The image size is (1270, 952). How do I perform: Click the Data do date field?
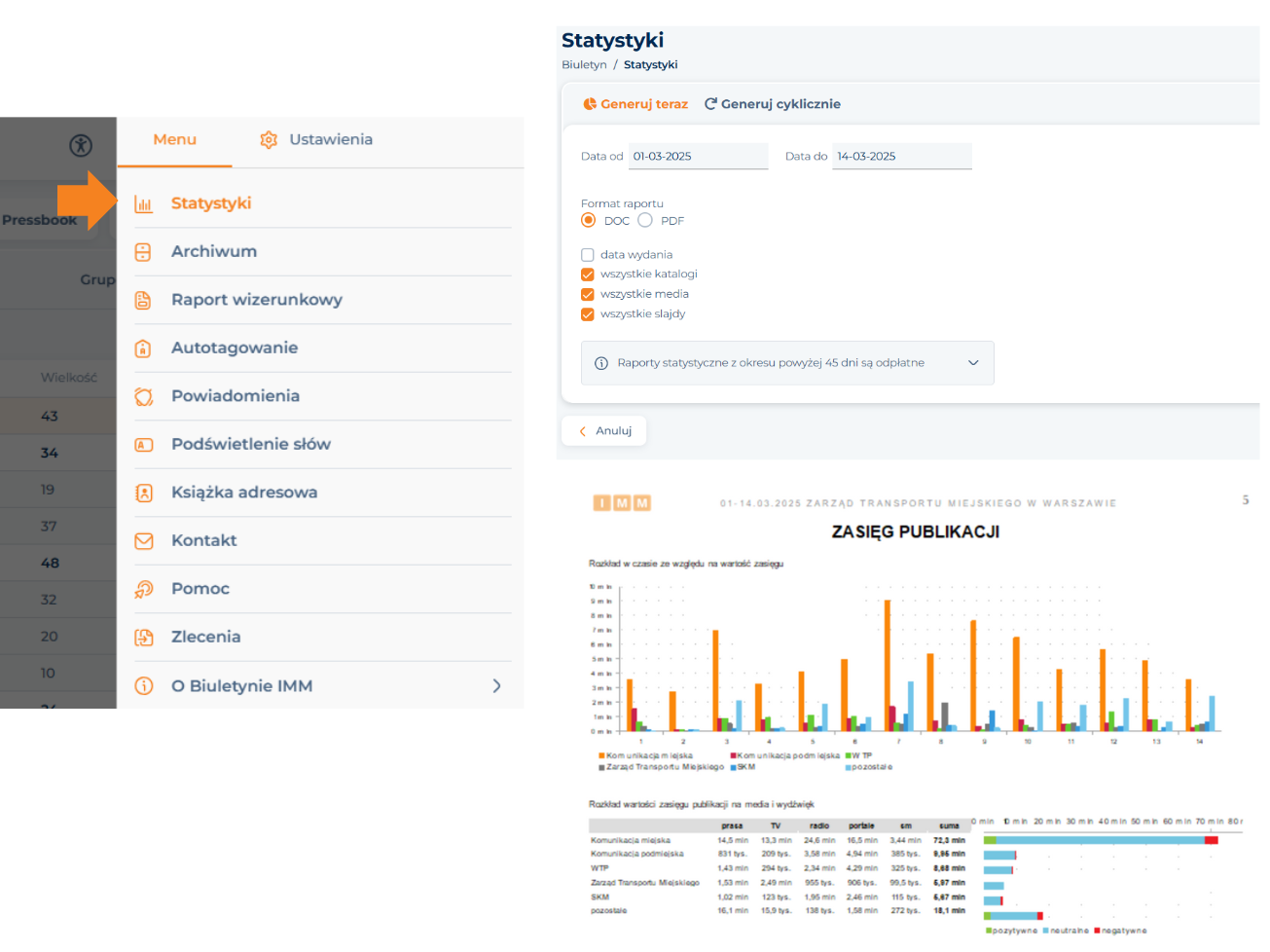coord(902,157)
